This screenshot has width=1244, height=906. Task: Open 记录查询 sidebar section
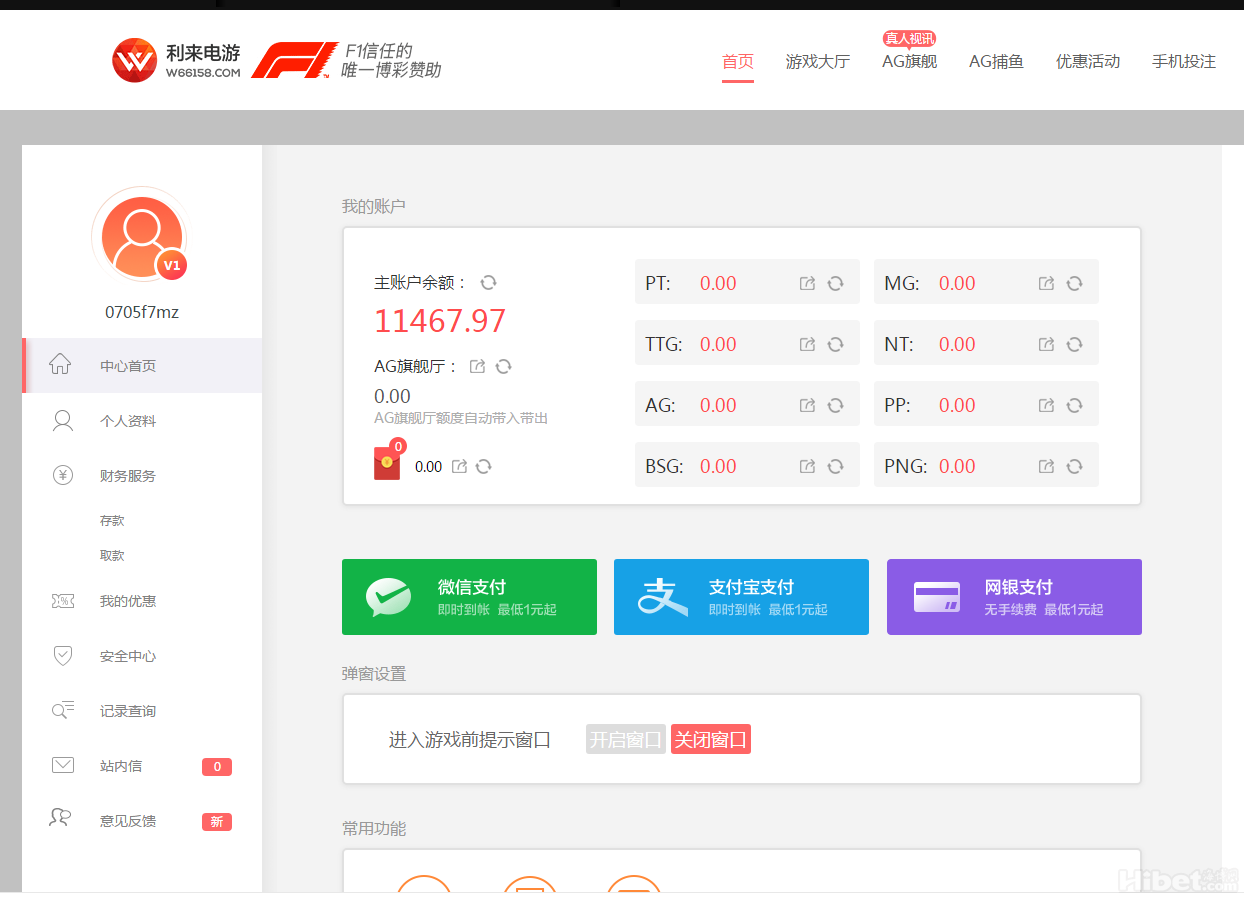pos(127,711)
